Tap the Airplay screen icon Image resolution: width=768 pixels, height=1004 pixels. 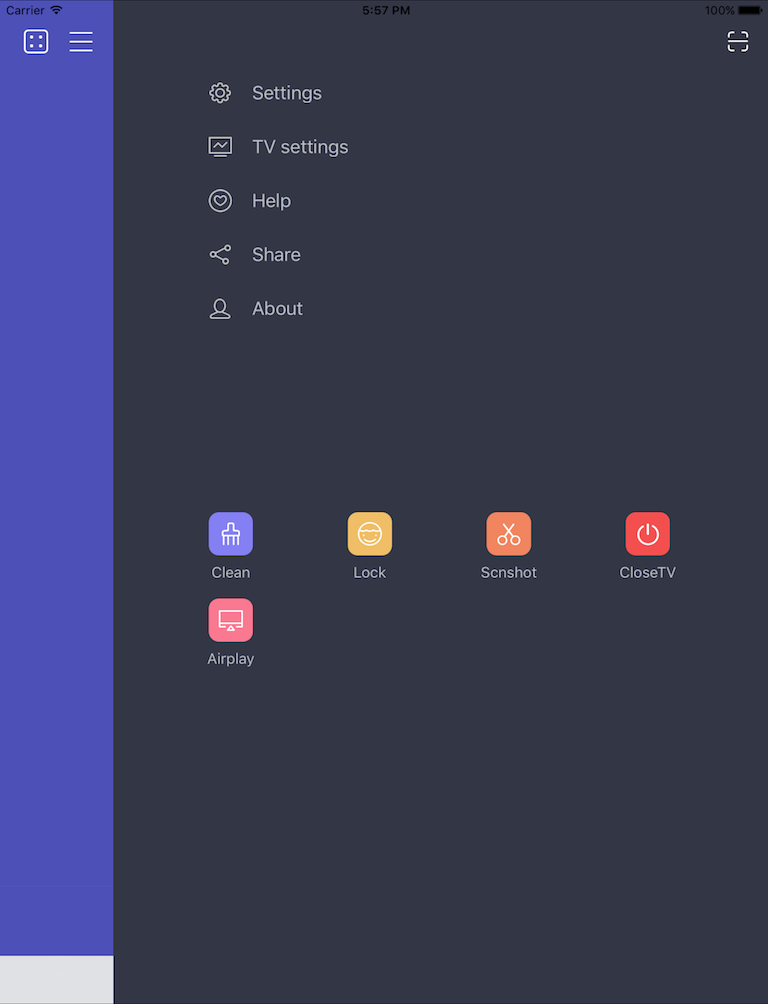pos(231,620)
